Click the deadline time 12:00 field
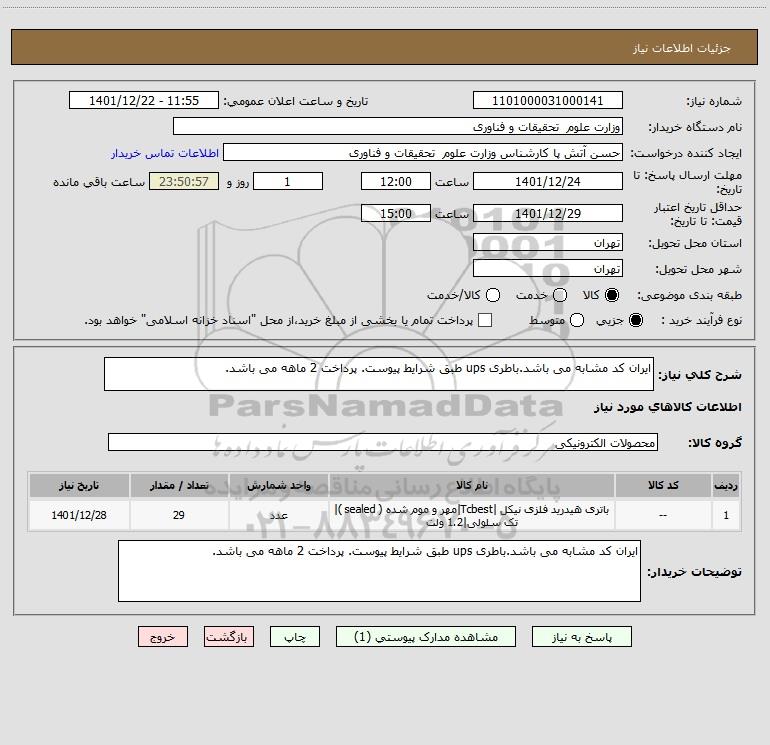The height and width of the screenshot is (745, 770). [x=396, y=181]
